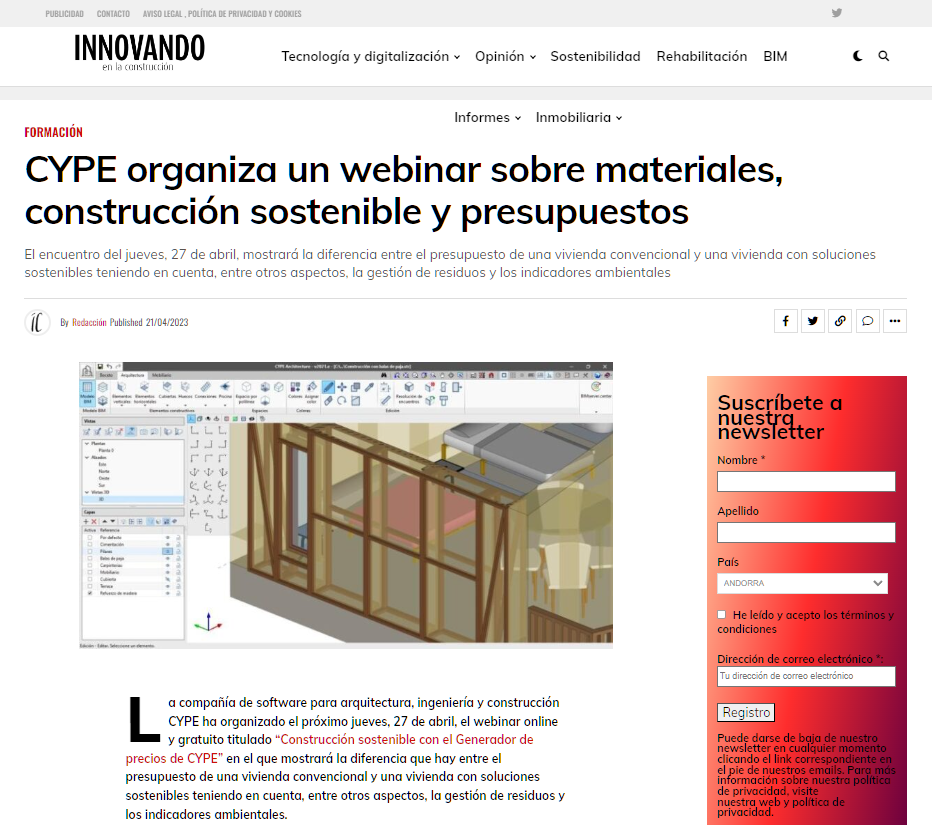Click the CYPE Architecture screenshot image
This screenshot has width=932, height=825.
pos(344,505)
